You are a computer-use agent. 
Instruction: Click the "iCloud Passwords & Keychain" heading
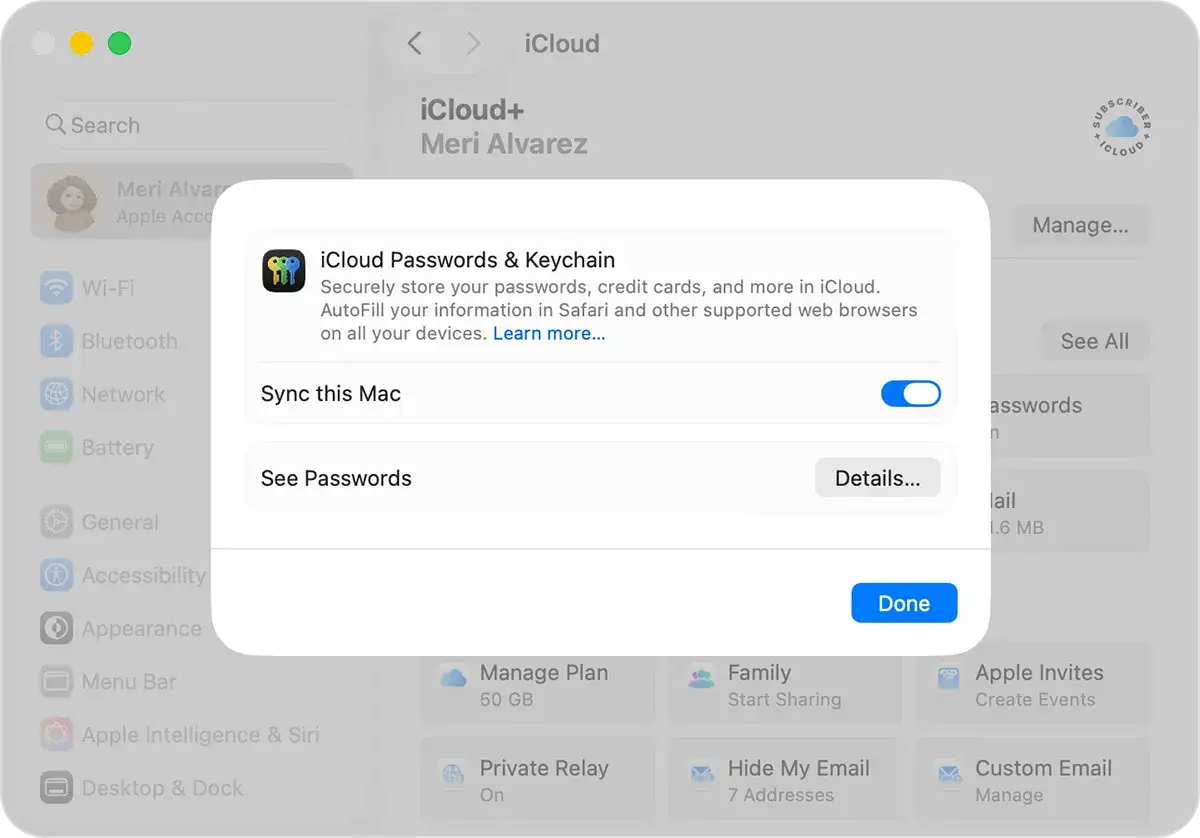click(x=468, y=260)
